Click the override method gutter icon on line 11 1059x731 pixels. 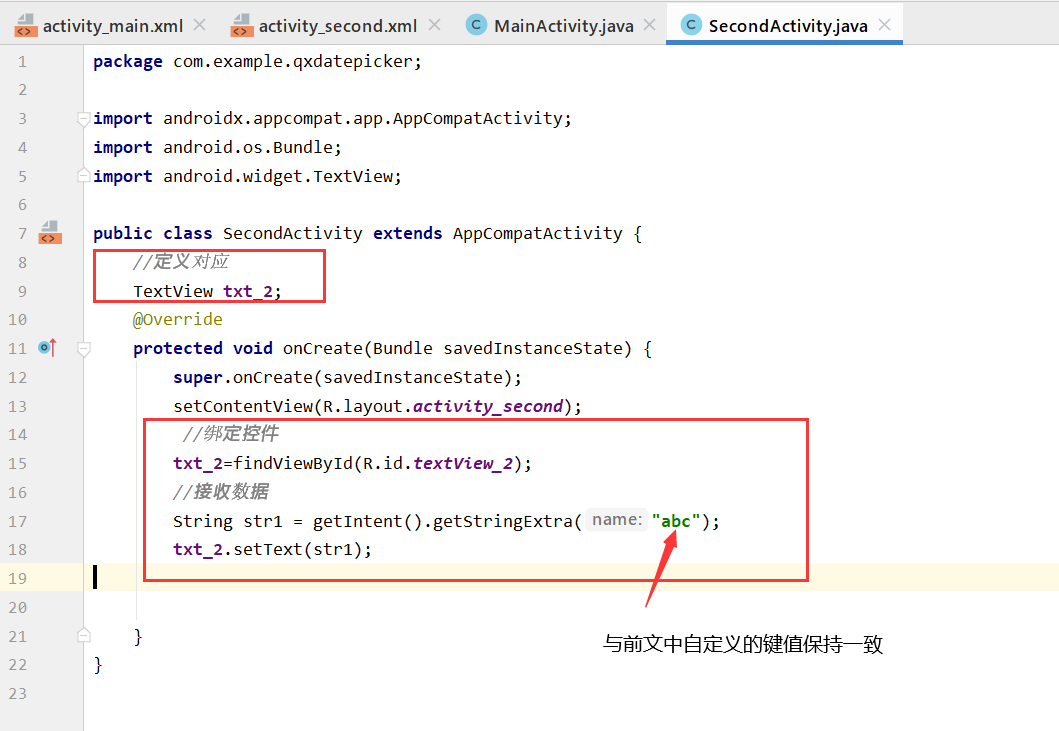click(x=47, y=347)
